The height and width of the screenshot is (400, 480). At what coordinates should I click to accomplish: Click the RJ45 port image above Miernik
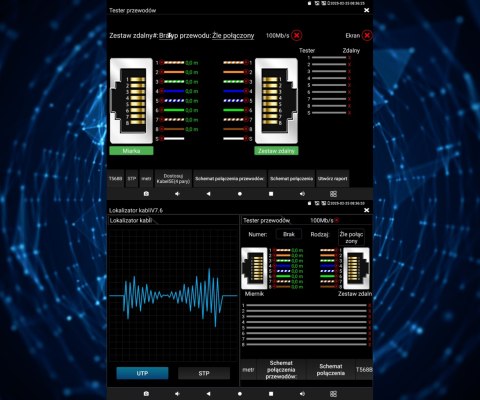[x=254, y=268]
